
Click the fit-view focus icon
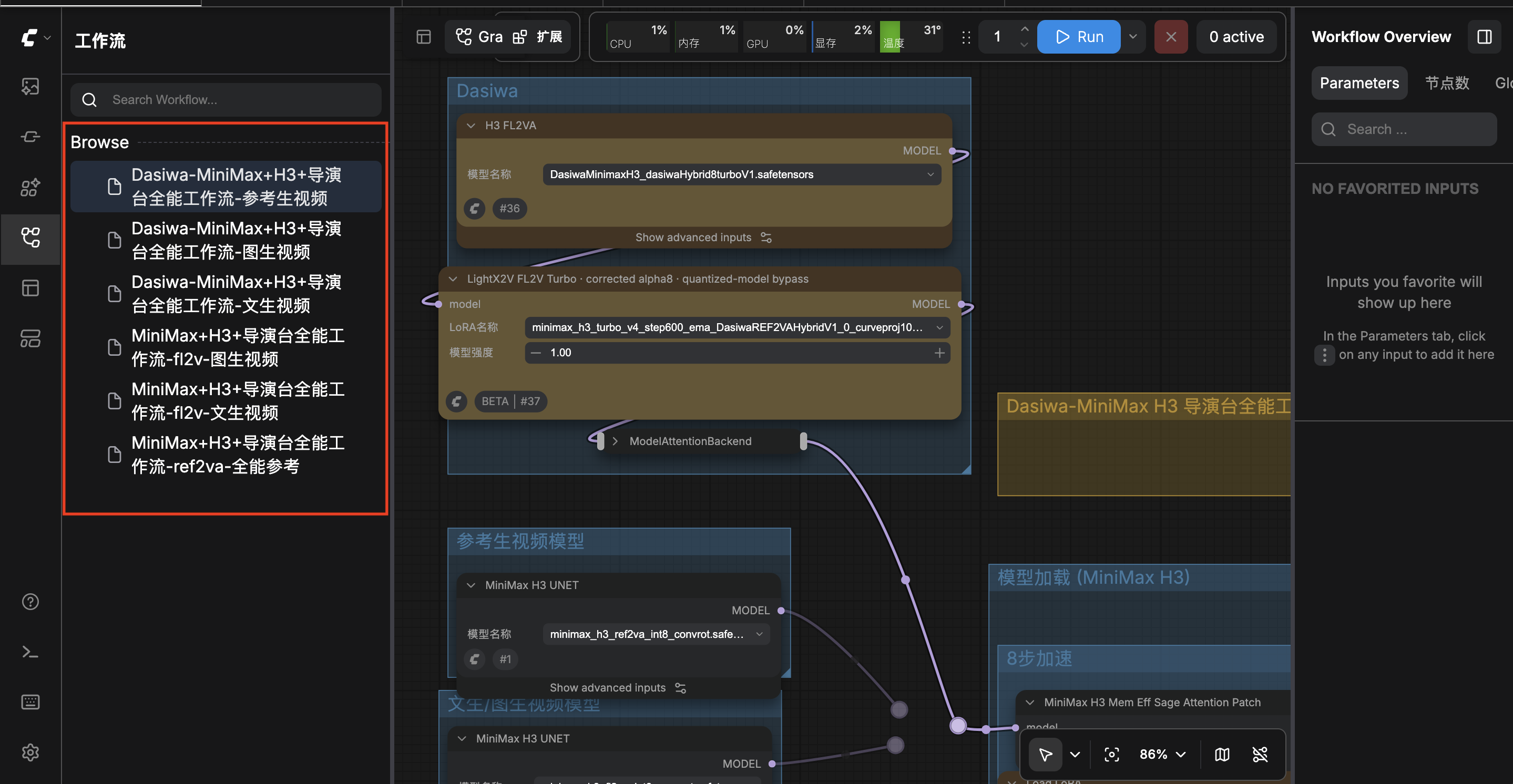pyautogui.click(x=1111, y=755)
